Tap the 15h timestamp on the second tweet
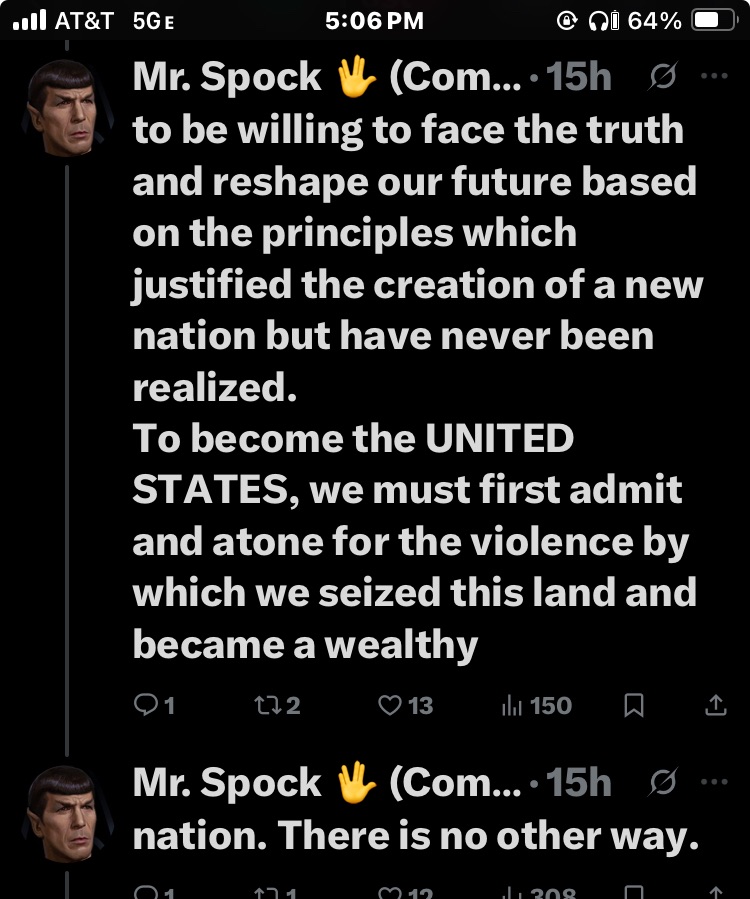 (579, 783)
